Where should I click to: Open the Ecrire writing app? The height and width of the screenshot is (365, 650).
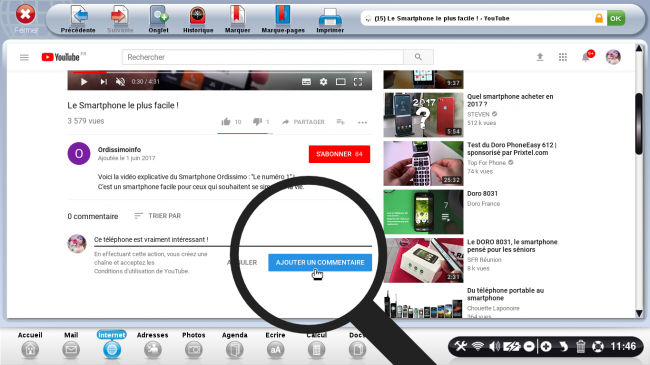[275, 345]
